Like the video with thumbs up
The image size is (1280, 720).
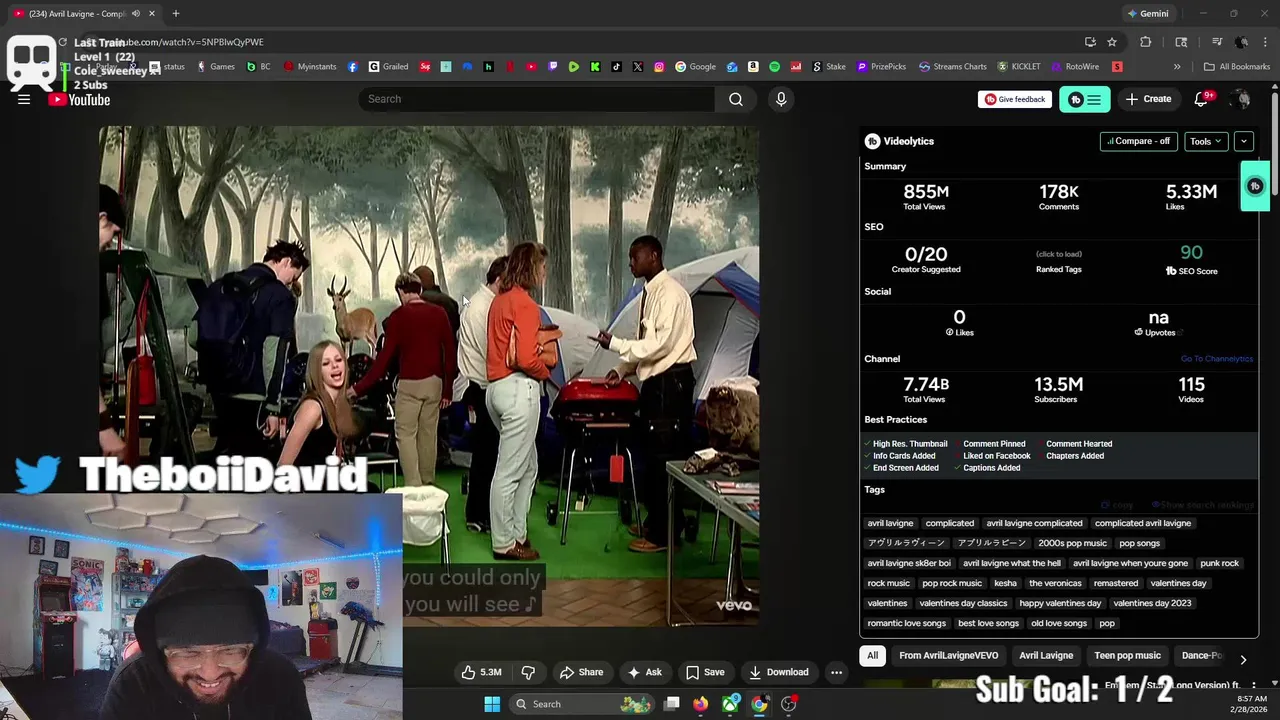pos(482,672)
